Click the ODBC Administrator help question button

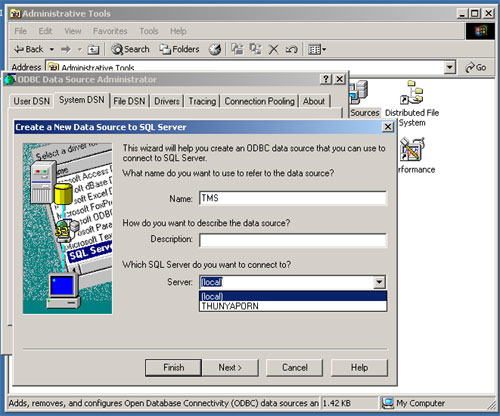tap(326, 79)
